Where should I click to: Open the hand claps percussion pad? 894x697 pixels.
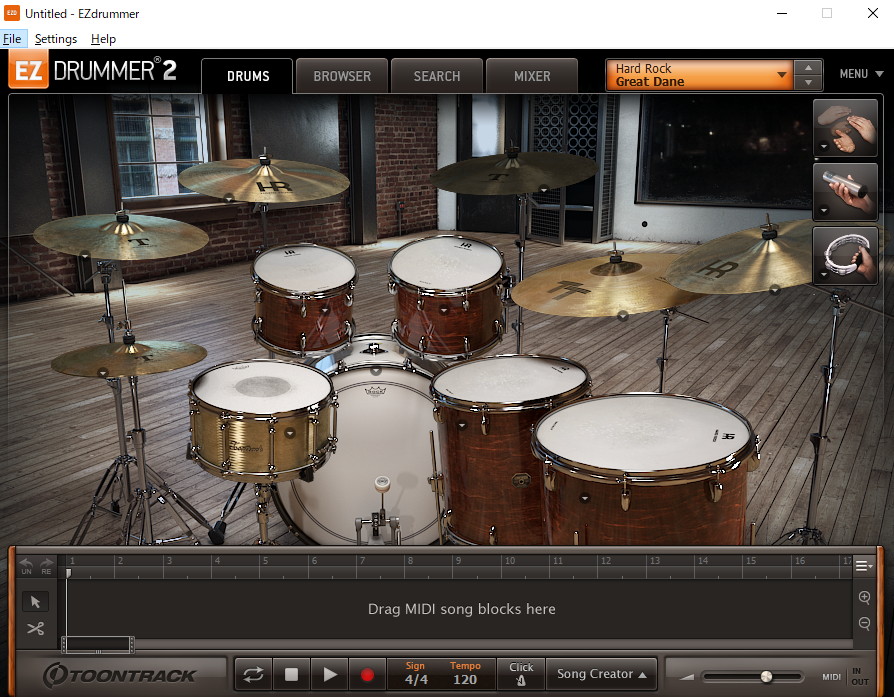pyautogui.click(x=845, y=128)
